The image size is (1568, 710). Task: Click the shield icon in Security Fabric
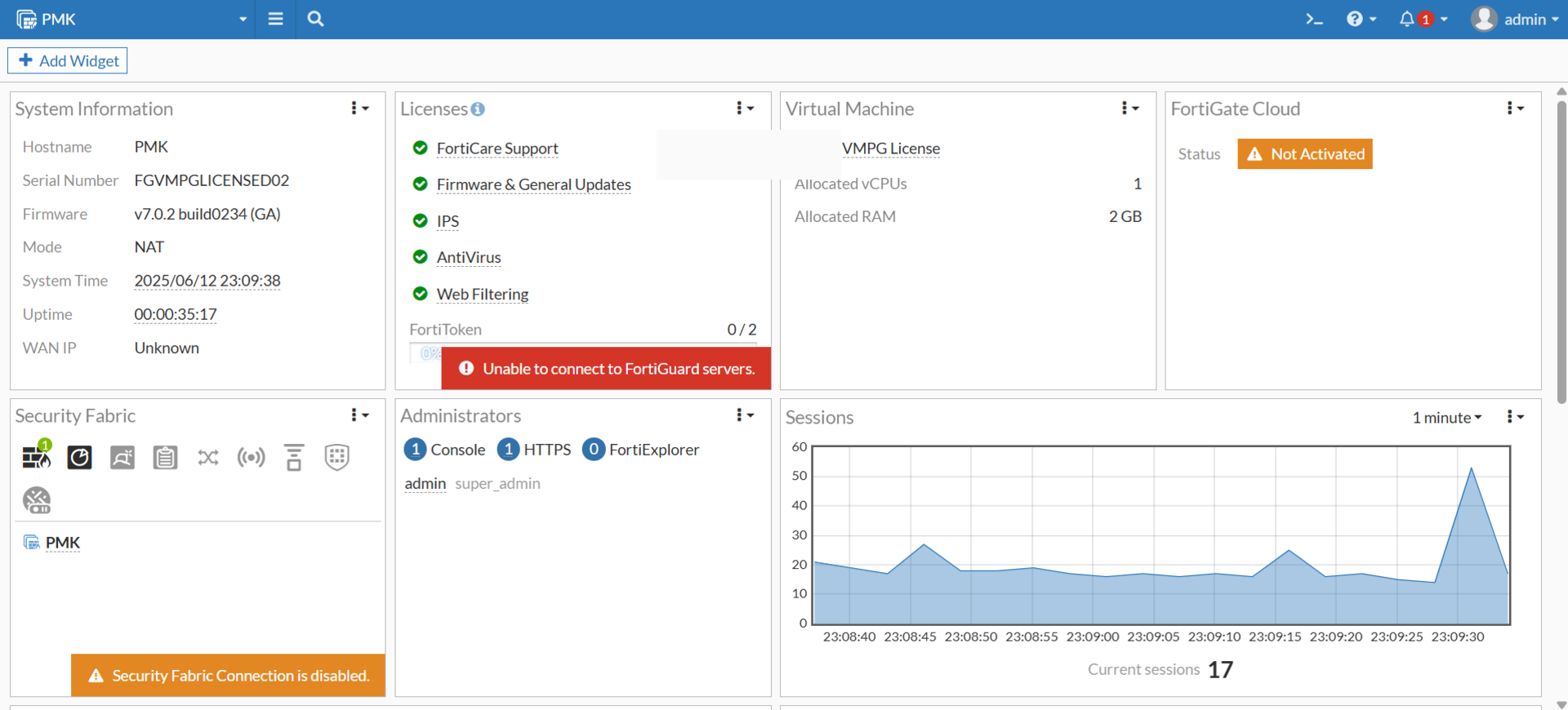click(336, 457)
